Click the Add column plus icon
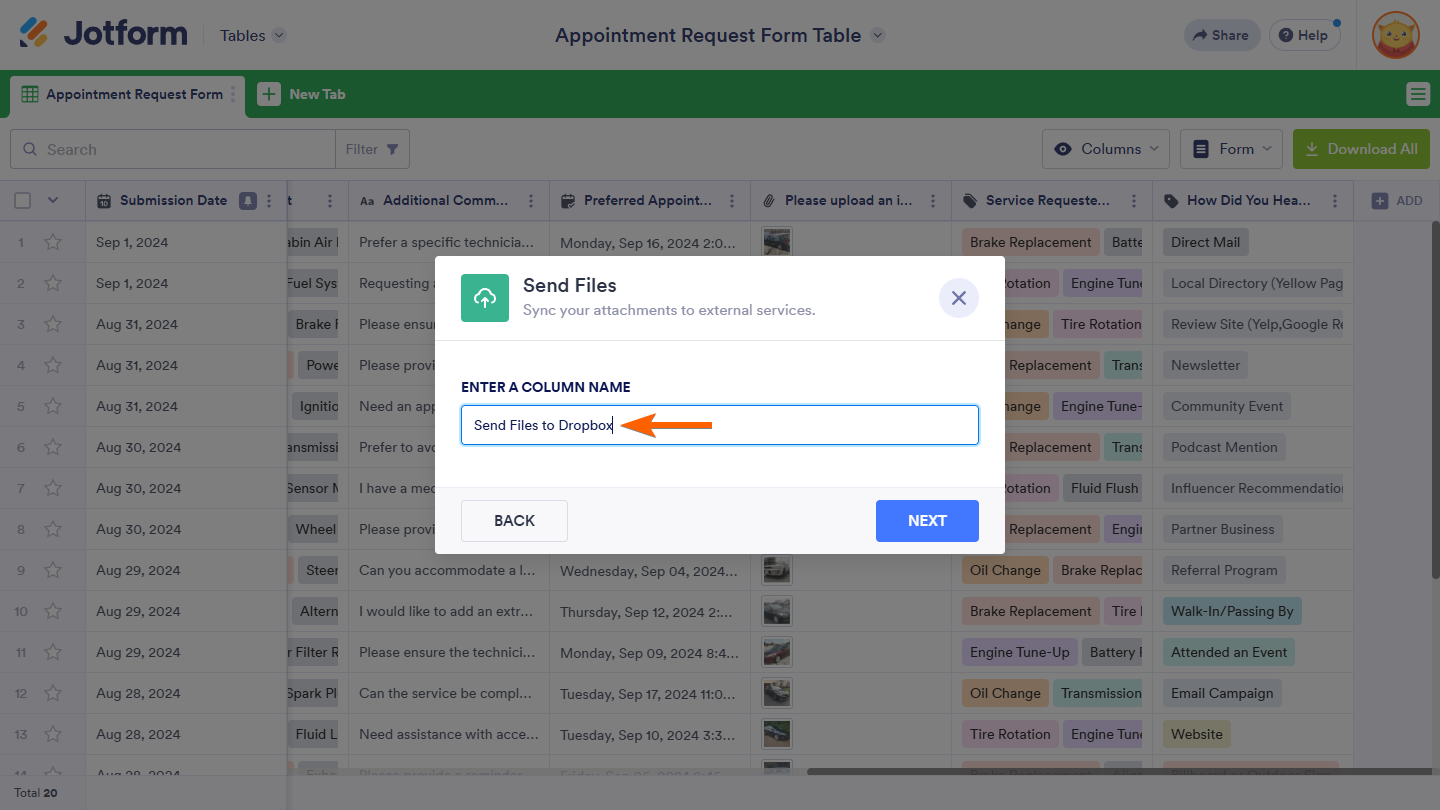Image resolution: width=1440 pixels, height=810 pixels. coord(1380,200)
